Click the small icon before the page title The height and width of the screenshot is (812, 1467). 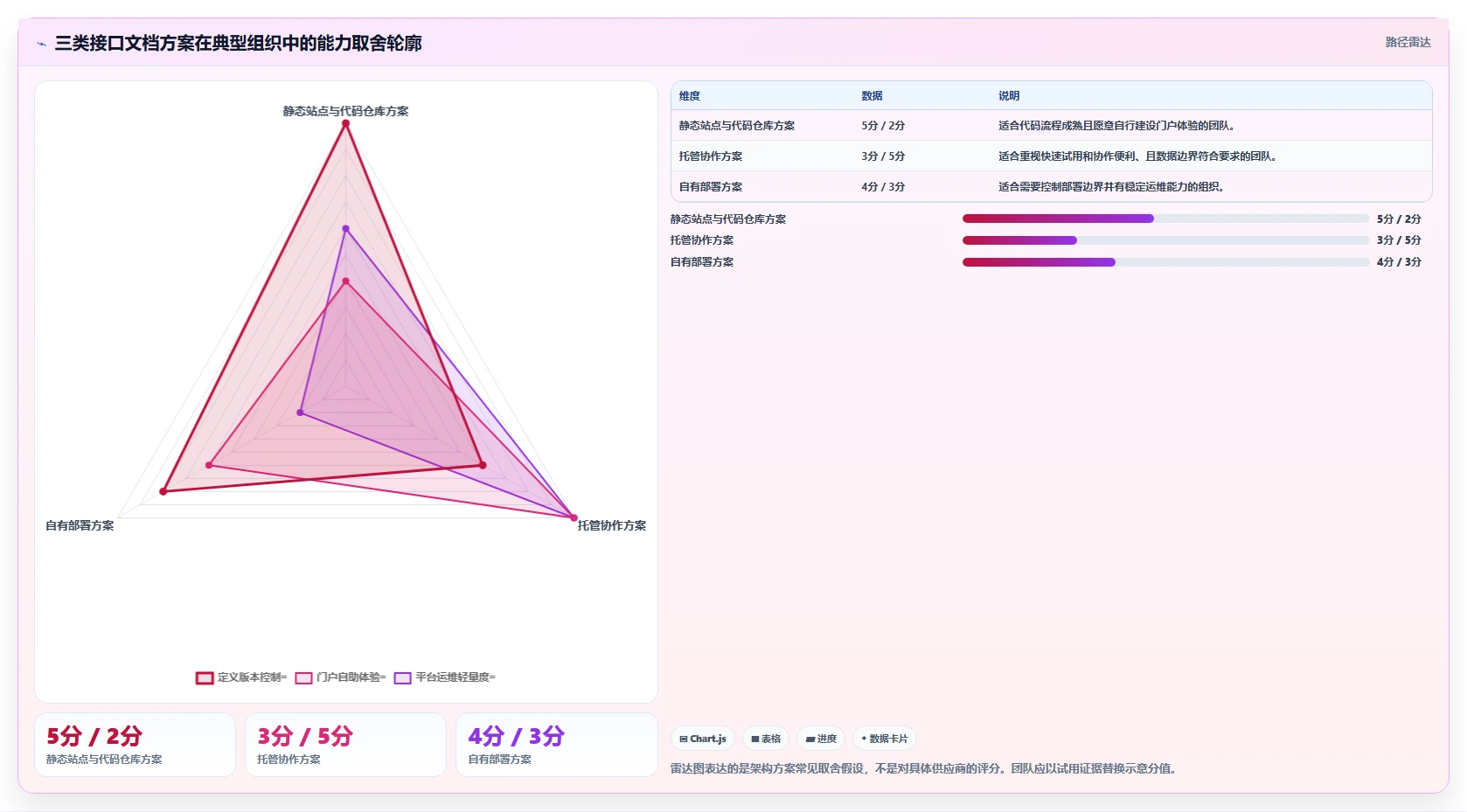click(x=41, y=44)
